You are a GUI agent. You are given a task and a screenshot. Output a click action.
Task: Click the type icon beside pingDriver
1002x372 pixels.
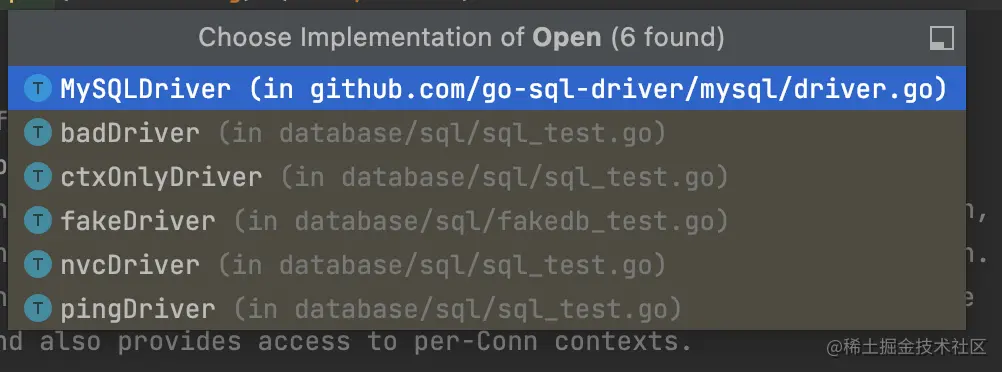[38, 309]
